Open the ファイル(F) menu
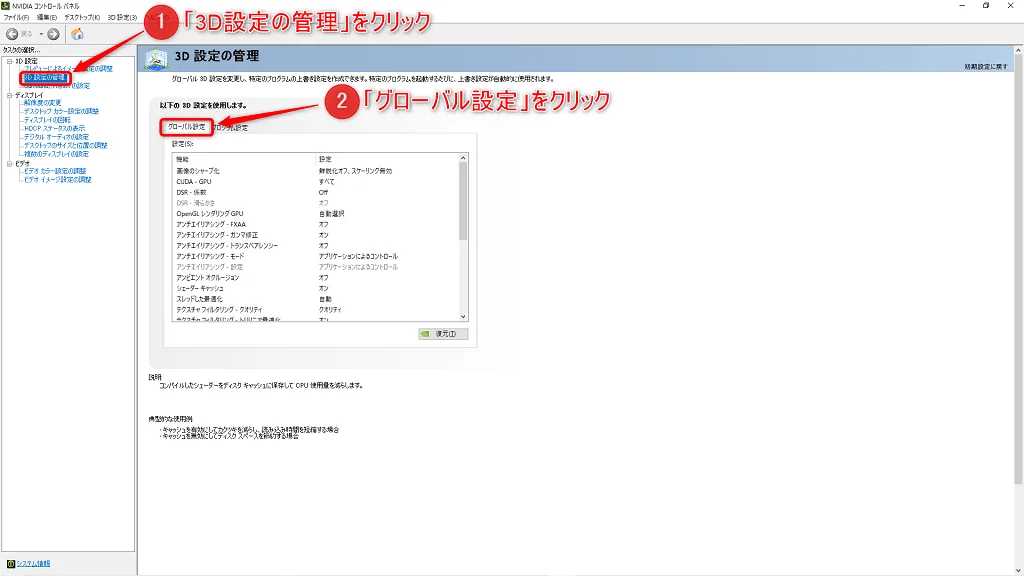Screen dimensions: 1024x576 coord(16,18)
